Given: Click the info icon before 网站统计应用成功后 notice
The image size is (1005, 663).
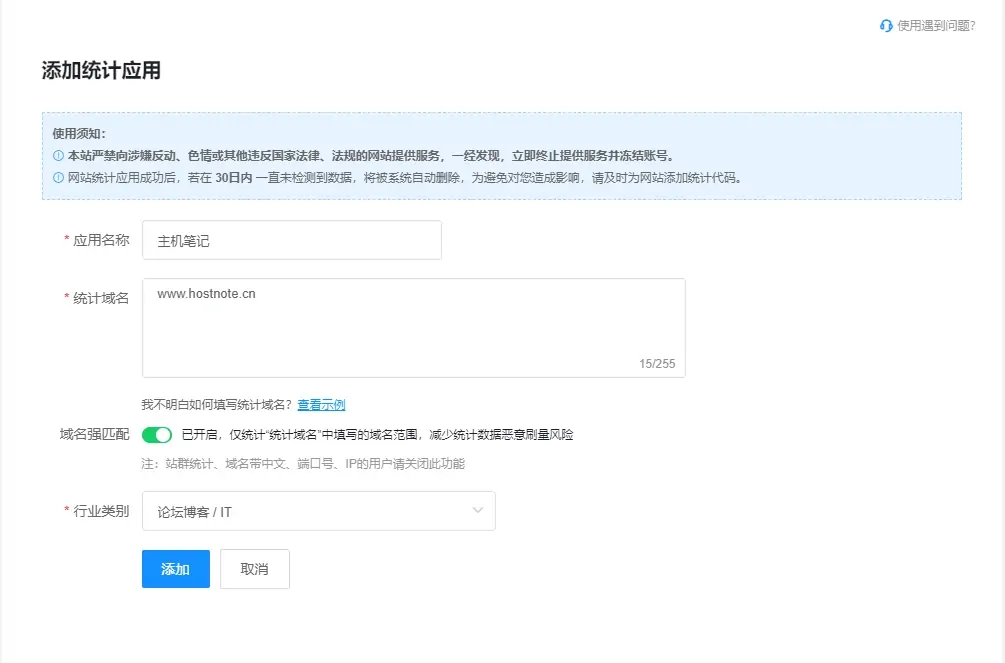Looking at the screenshot, I should (58, 179).
